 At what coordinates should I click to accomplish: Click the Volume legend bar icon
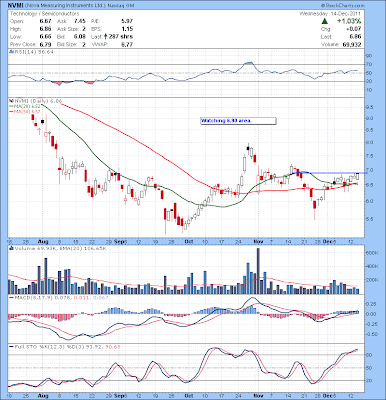click(x=11, y=248)
